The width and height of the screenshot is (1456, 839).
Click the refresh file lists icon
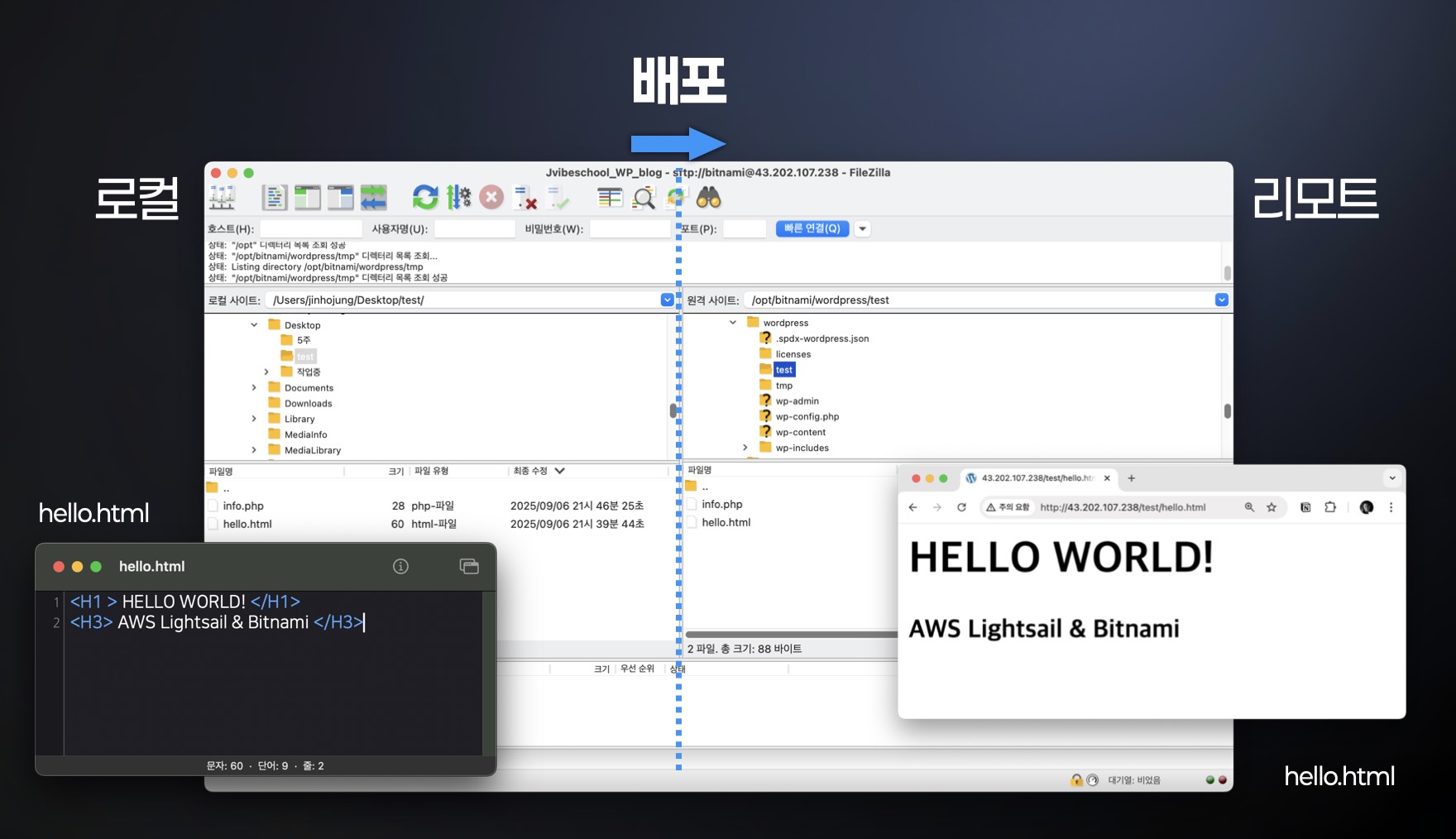click(425, 198)
